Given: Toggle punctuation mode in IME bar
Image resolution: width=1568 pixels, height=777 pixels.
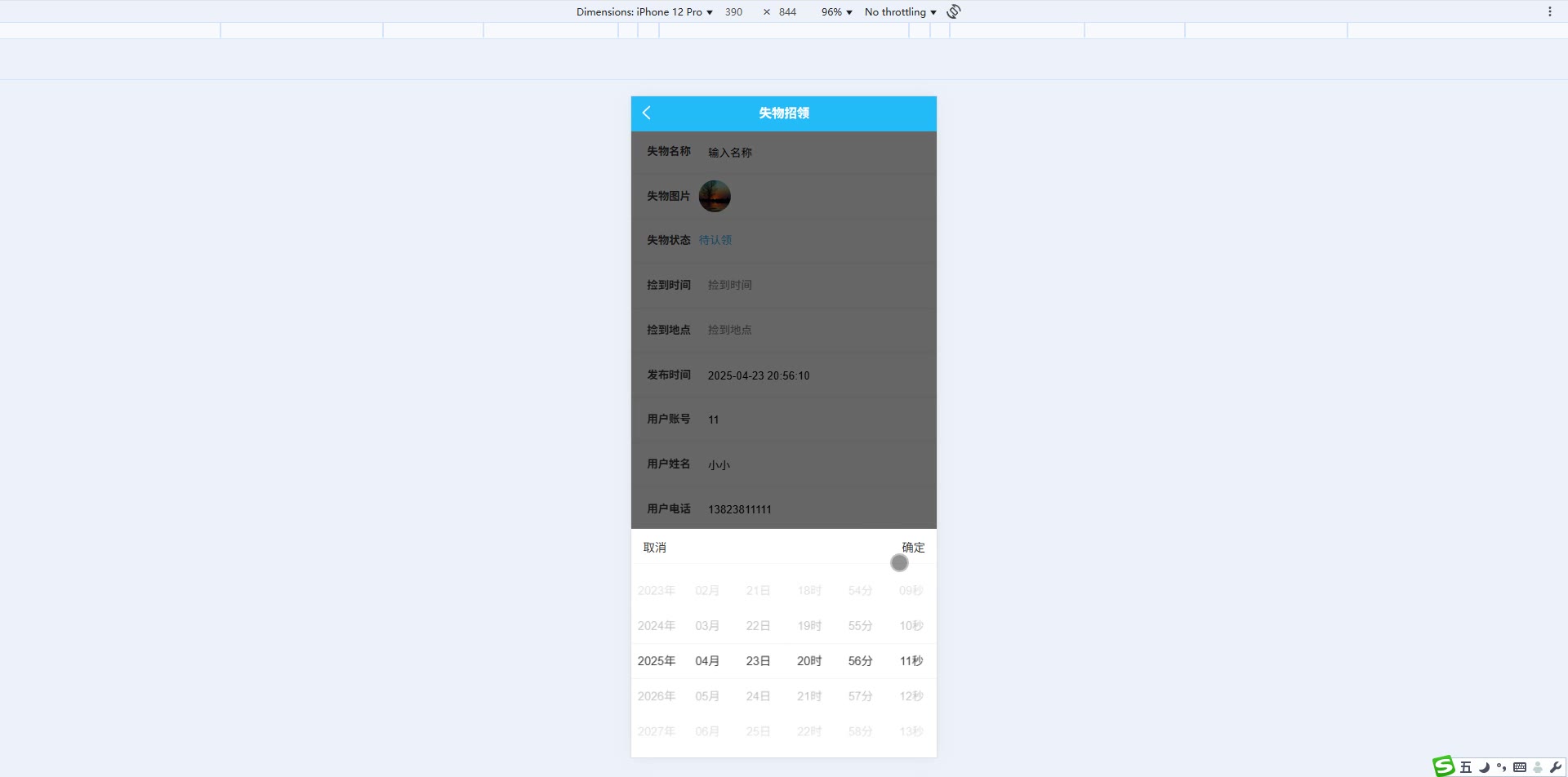Looking at the screenshot, I should coord(1501,767).
